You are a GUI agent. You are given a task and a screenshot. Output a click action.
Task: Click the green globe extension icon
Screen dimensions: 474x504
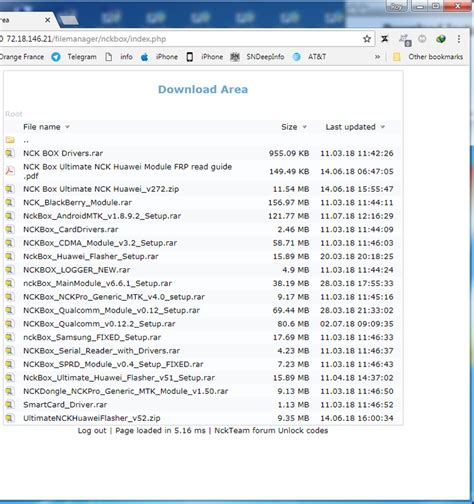tap(441, 39)
